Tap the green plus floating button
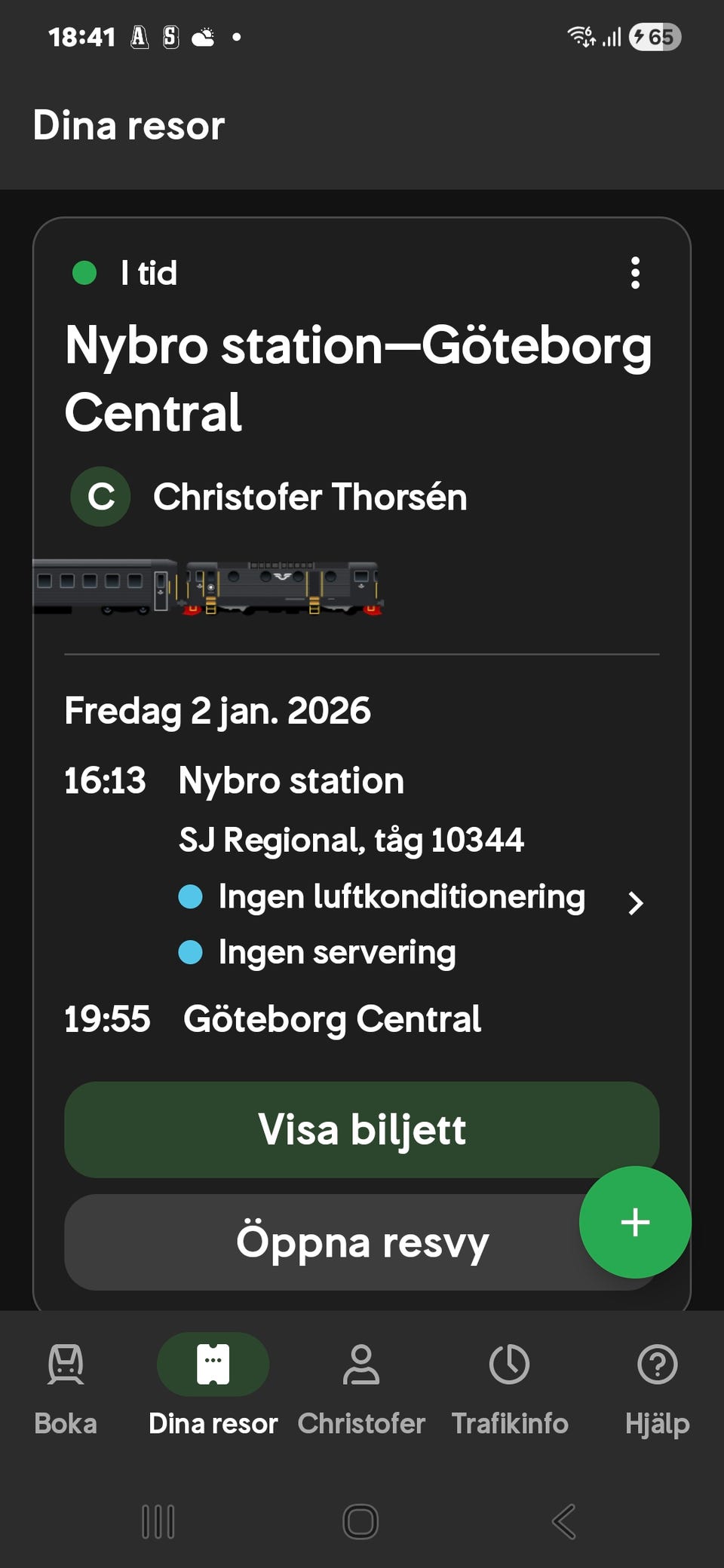 coord(635,1222)
